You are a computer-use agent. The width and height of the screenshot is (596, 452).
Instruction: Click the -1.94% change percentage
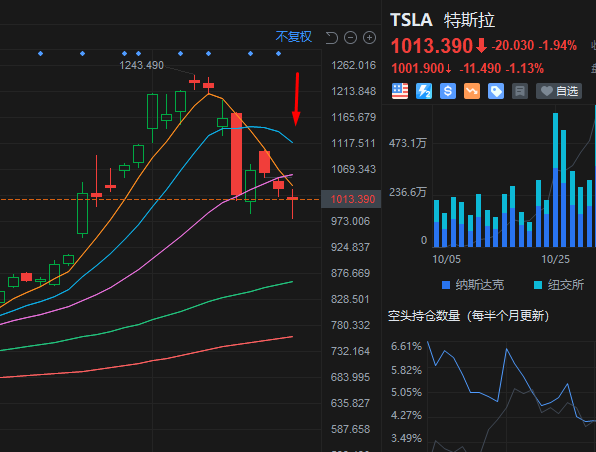coord(558,46)
